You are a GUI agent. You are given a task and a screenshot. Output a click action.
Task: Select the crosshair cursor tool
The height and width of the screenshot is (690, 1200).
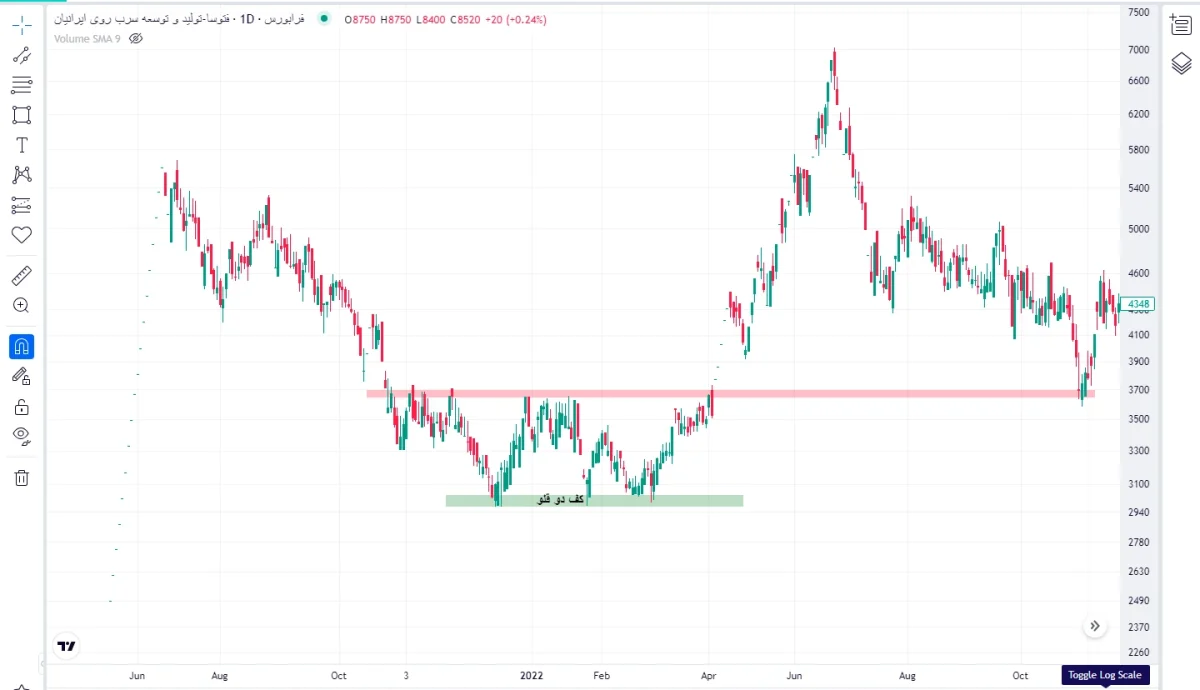(x=22, y=25)
